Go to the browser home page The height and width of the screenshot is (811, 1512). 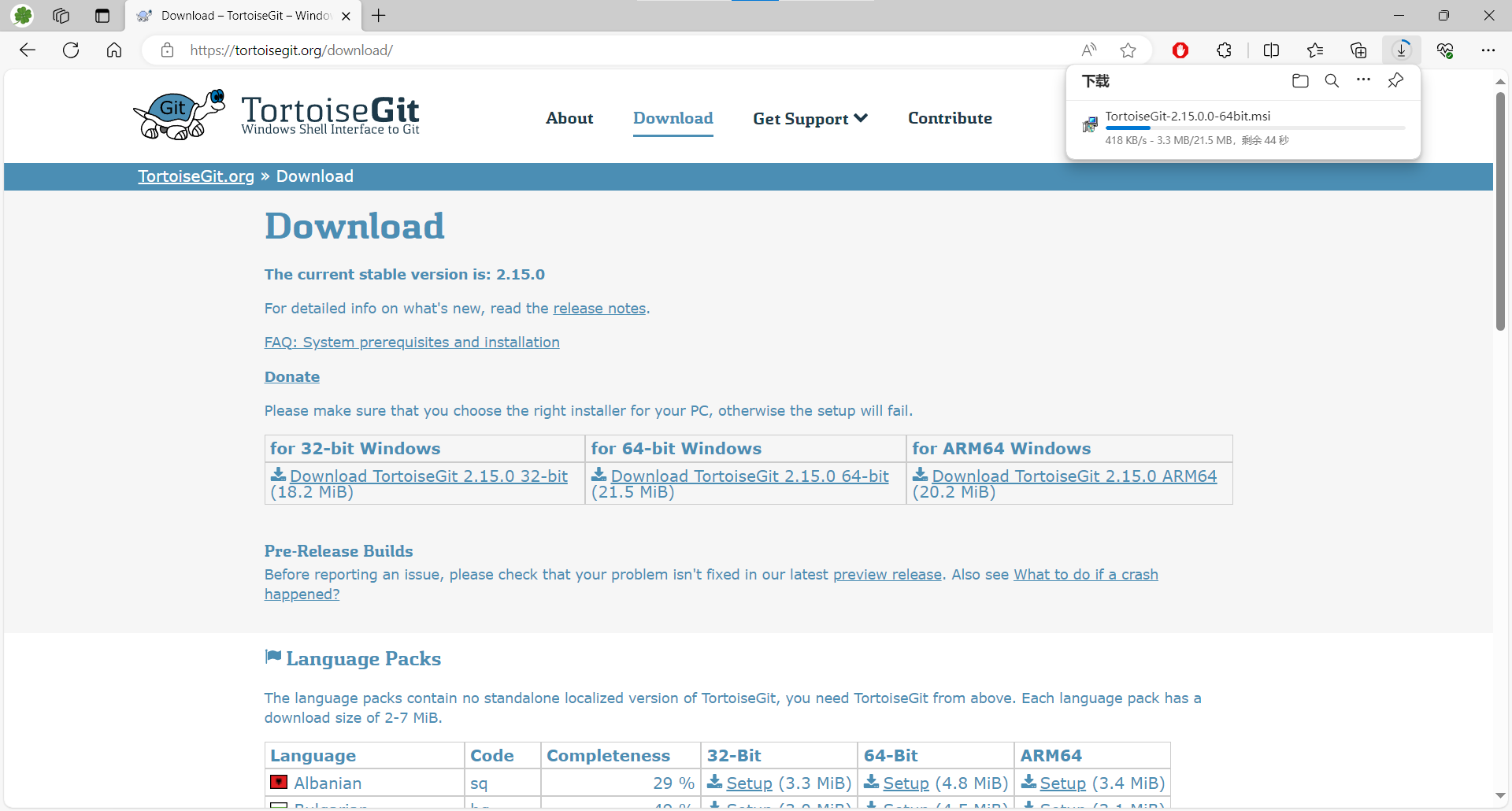114,50
